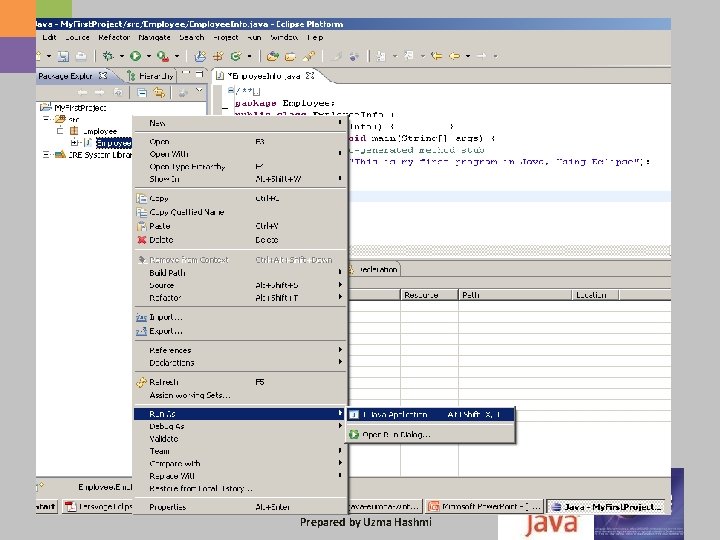Click the New Java Class toolbar icon
This screenshot has height=540, width=720.
[x=236, y=56]
